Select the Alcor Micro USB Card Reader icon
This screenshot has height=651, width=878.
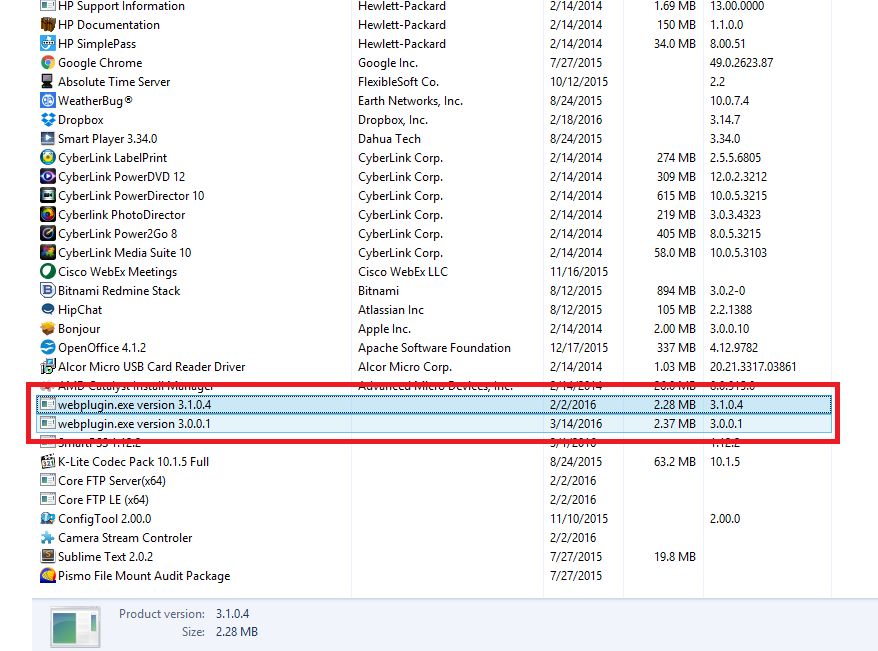[48, 367]
